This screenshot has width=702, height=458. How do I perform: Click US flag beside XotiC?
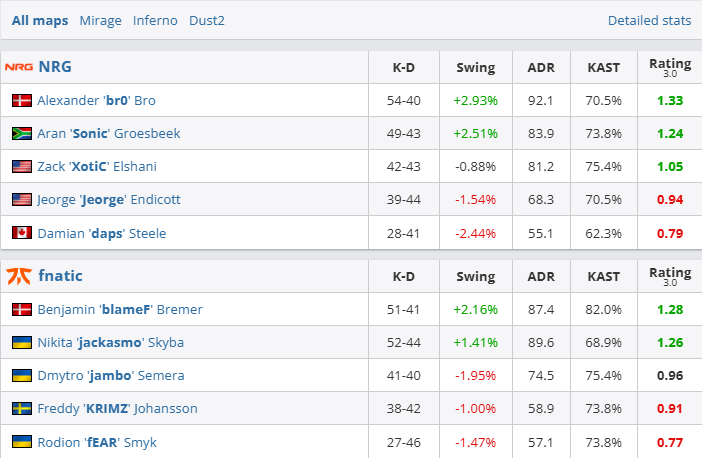22,166
